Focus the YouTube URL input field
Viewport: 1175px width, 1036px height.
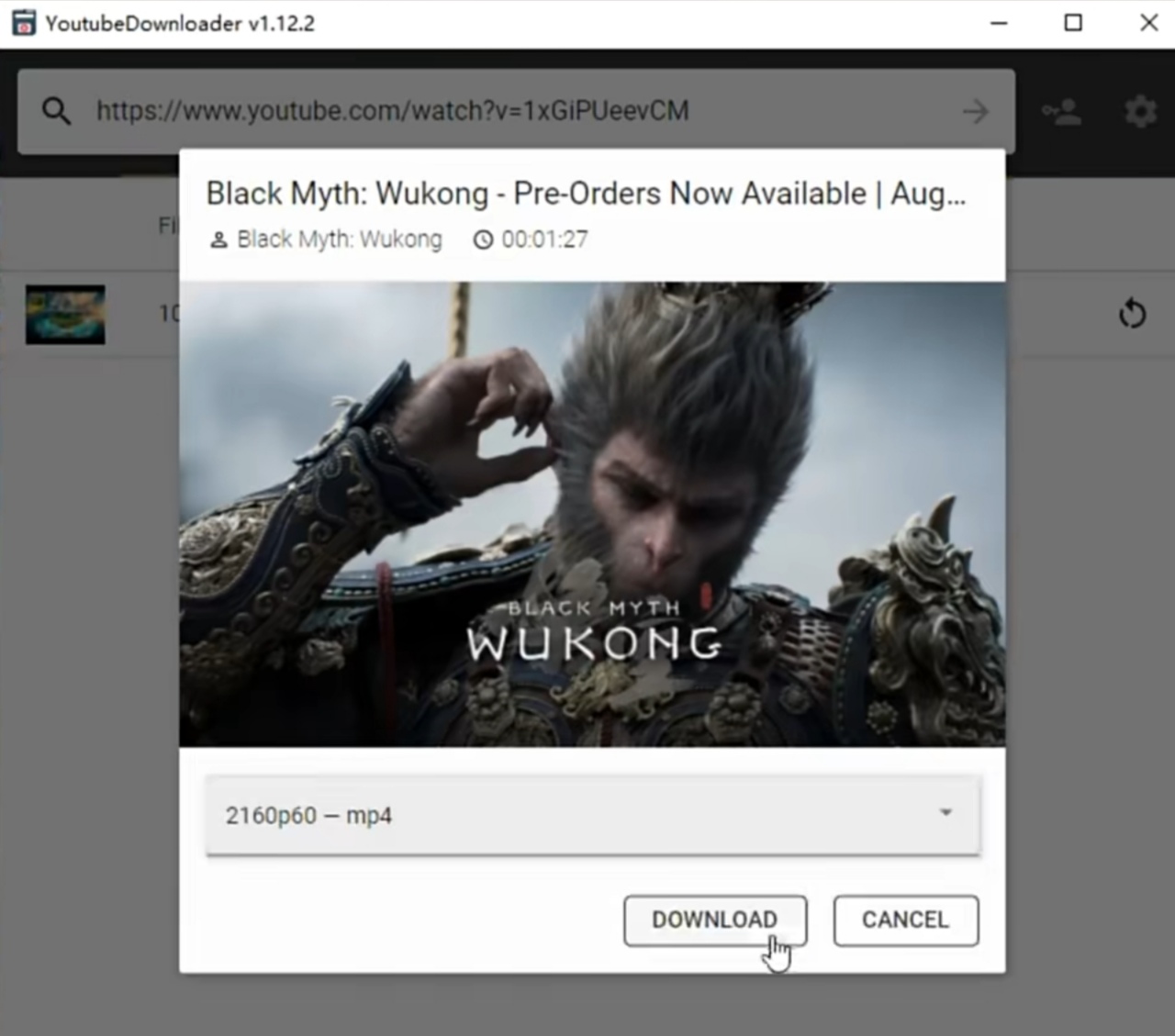514,112
